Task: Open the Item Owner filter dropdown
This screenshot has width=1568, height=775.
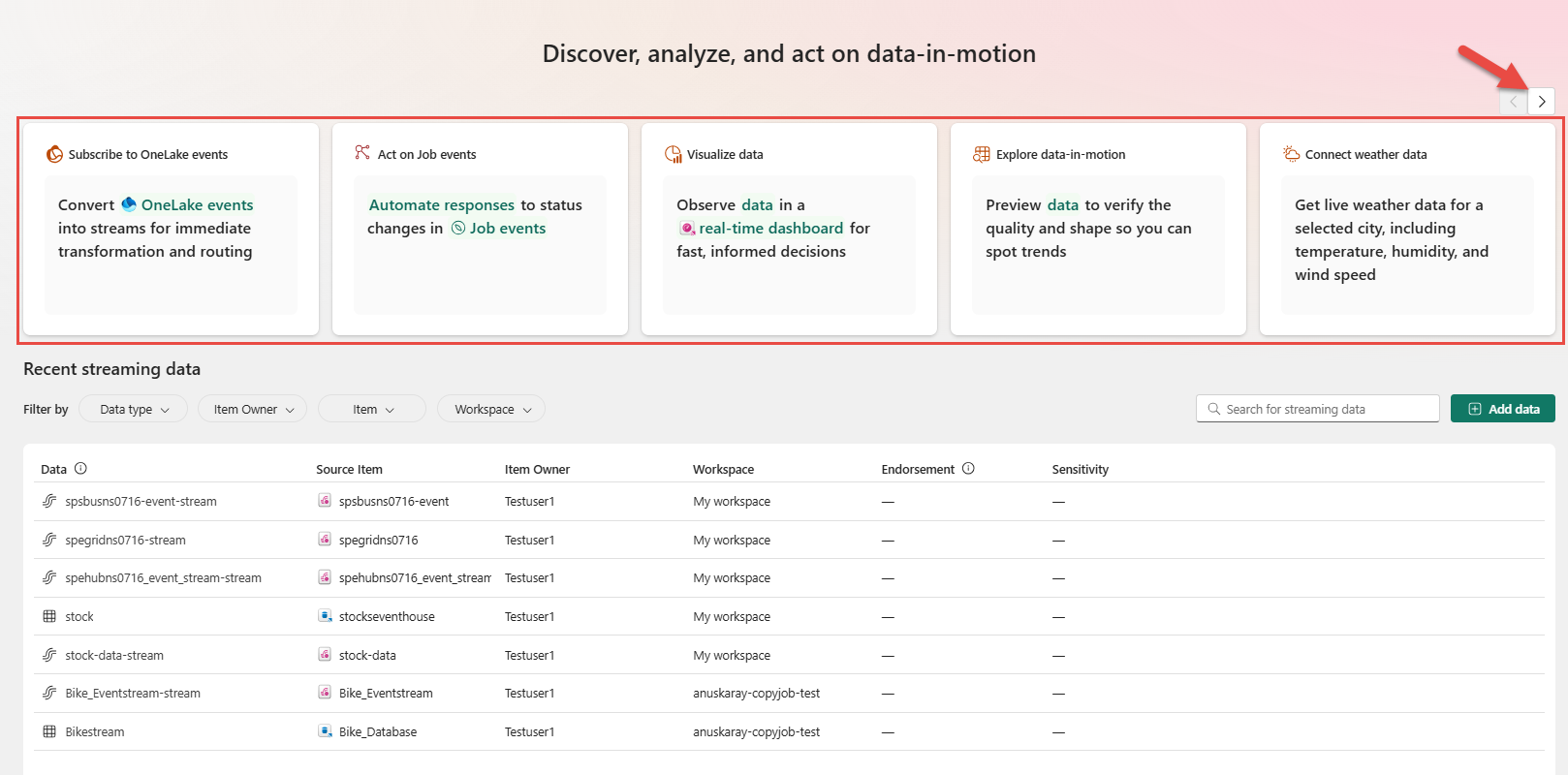Action: [252, 410]
